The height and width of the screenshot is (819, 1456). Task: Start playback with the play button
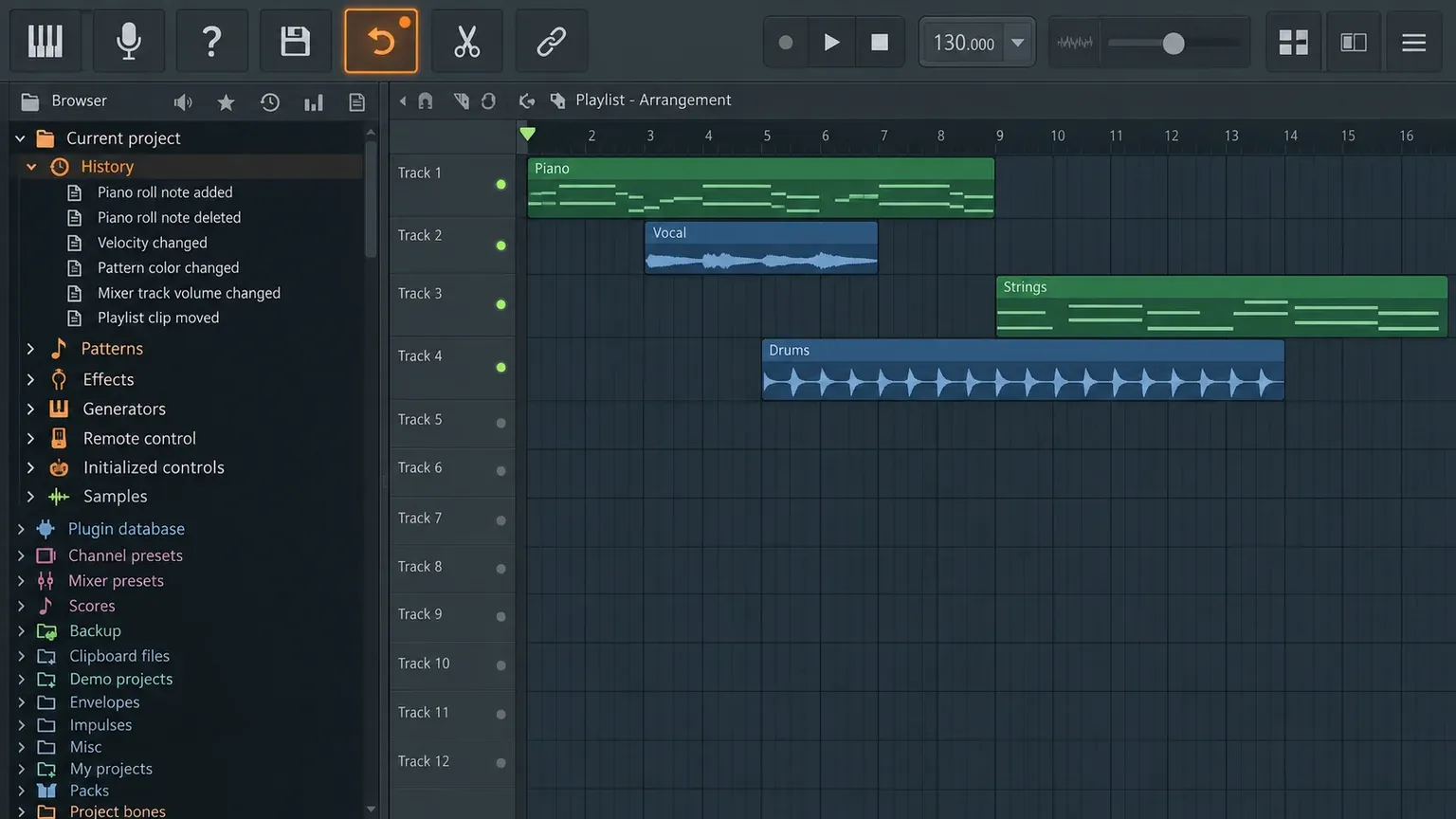(x=831, y=43)
